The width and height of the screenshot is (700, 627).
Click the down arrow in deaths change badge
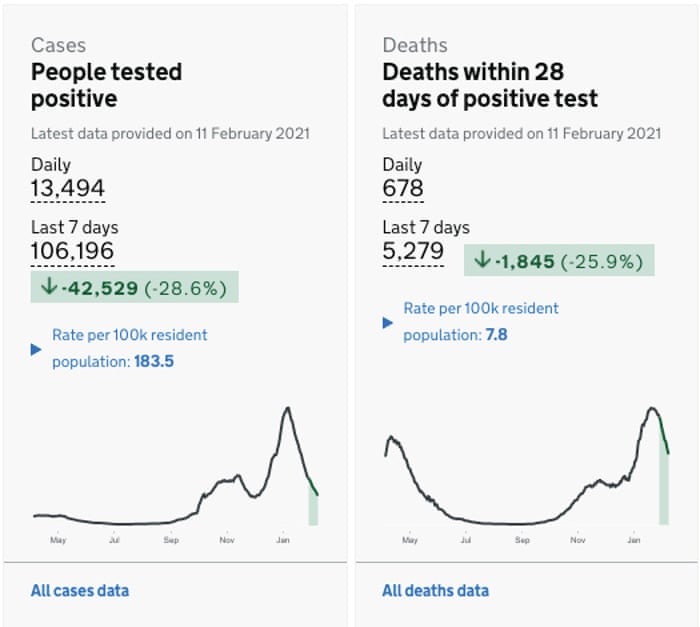tap(482, 260)
